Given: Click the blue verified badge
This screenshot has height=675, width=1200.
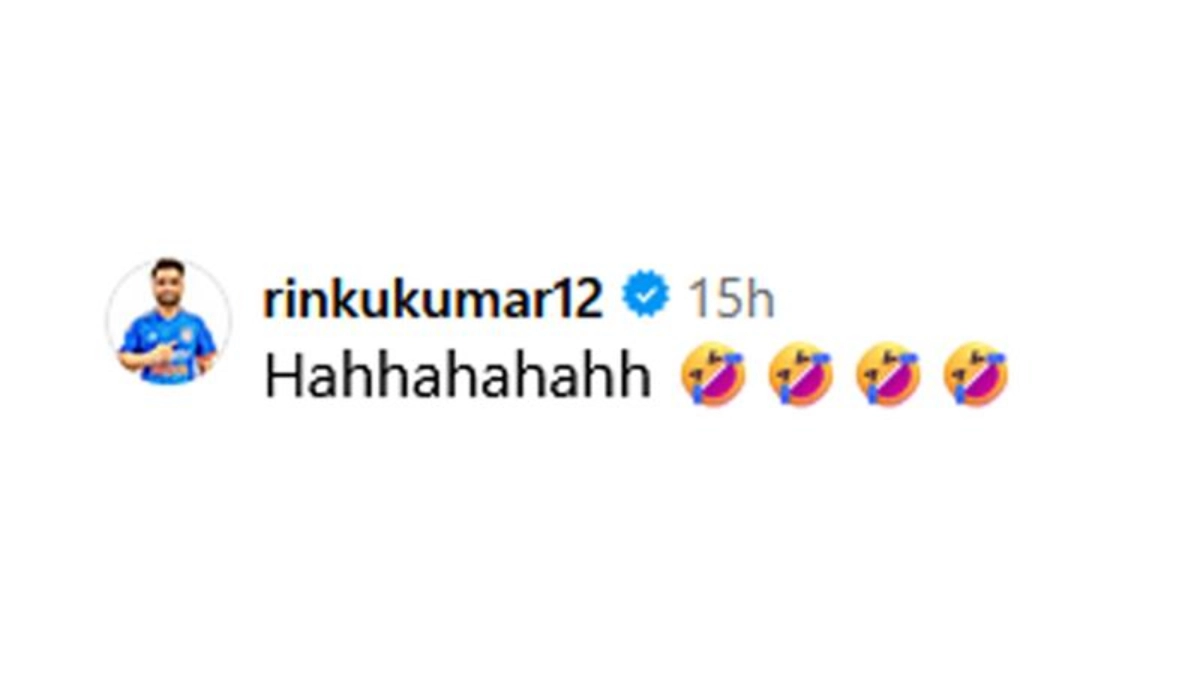Looking at the screenshot, I should 646,297.
